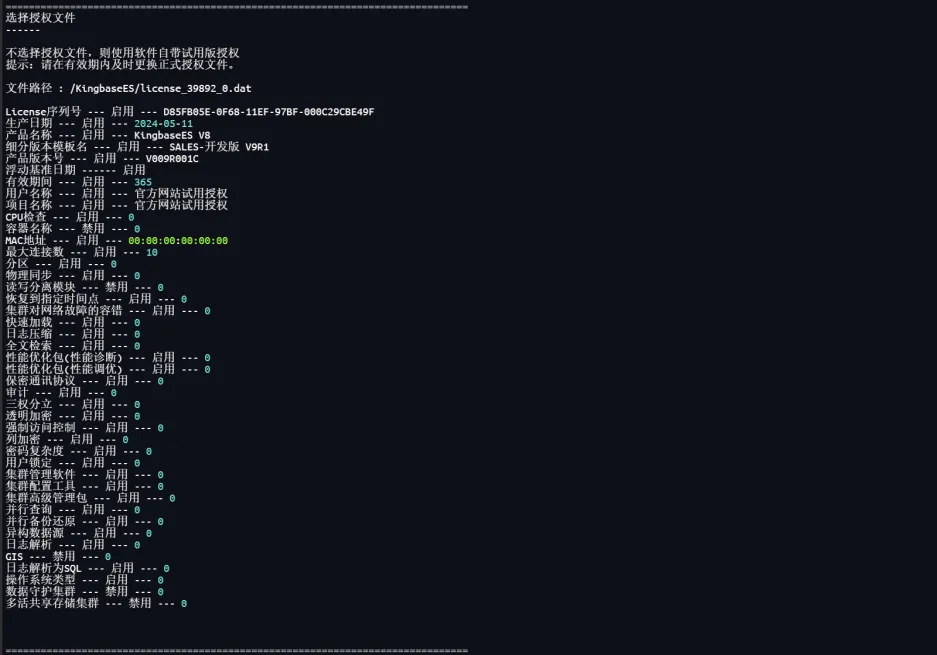This screenshot has width=937, height=655.
Task: Click the 读写分离模块 line
Action: 84,287
